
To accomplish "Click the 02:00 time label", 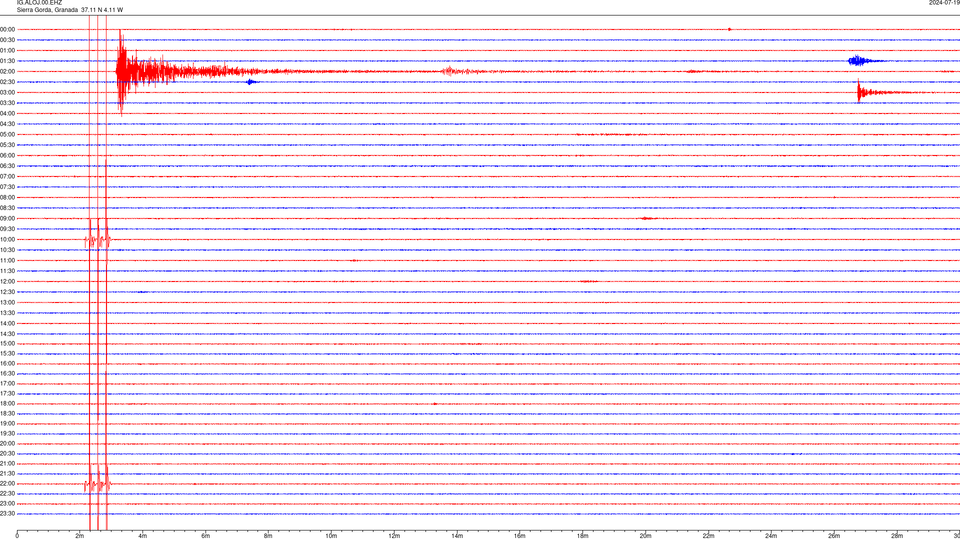I will 7,72.
